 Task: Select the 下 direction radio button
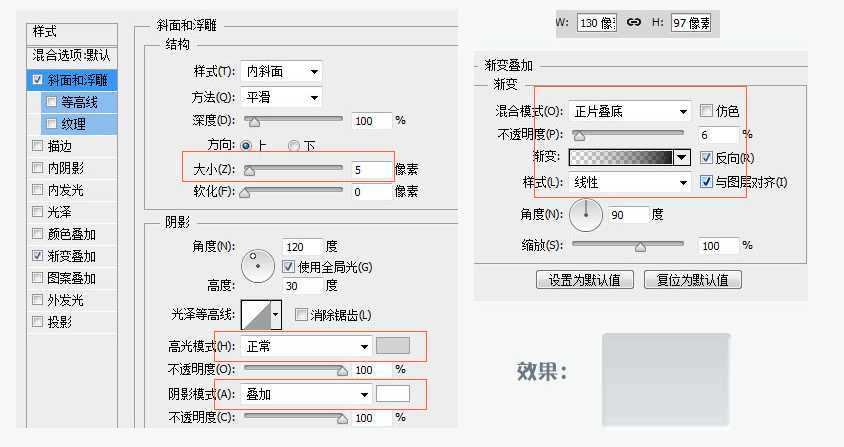click(294, 146)
